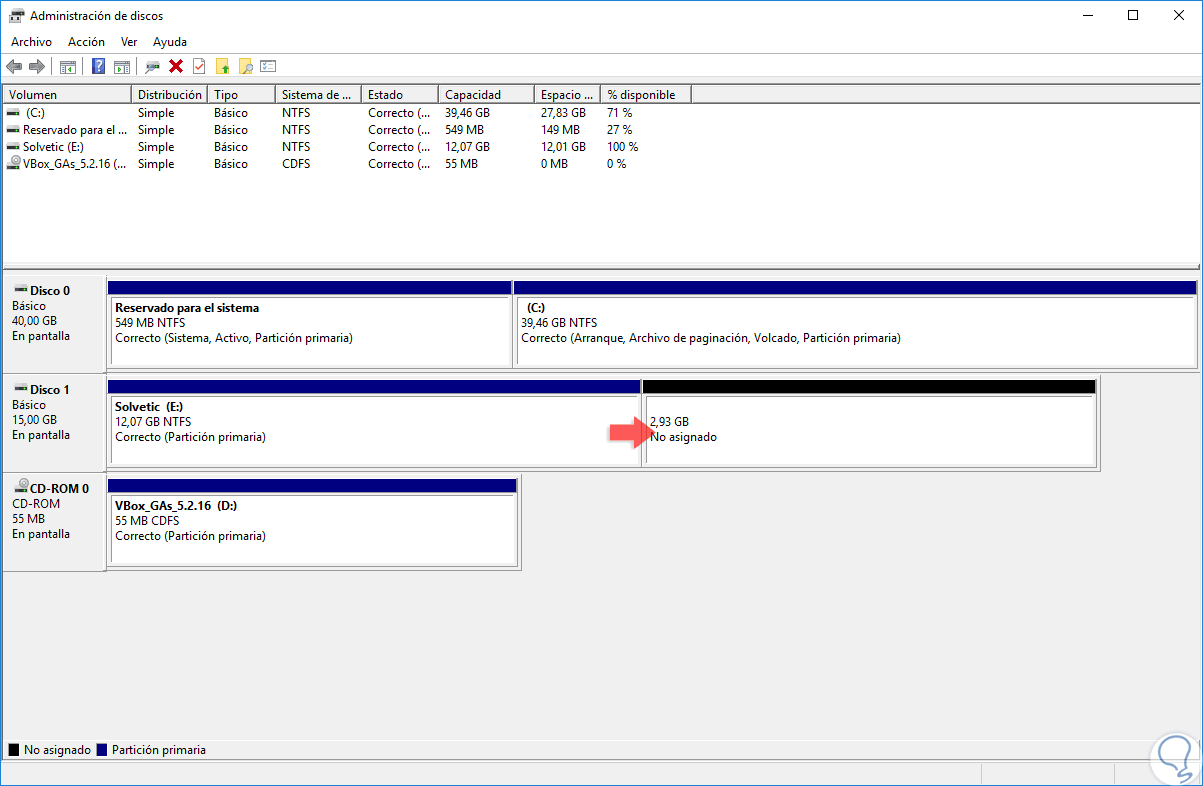Click the yellow folder with green arrow icon
Viewport: 1203px width, 786px height.
tap(222, 66)
